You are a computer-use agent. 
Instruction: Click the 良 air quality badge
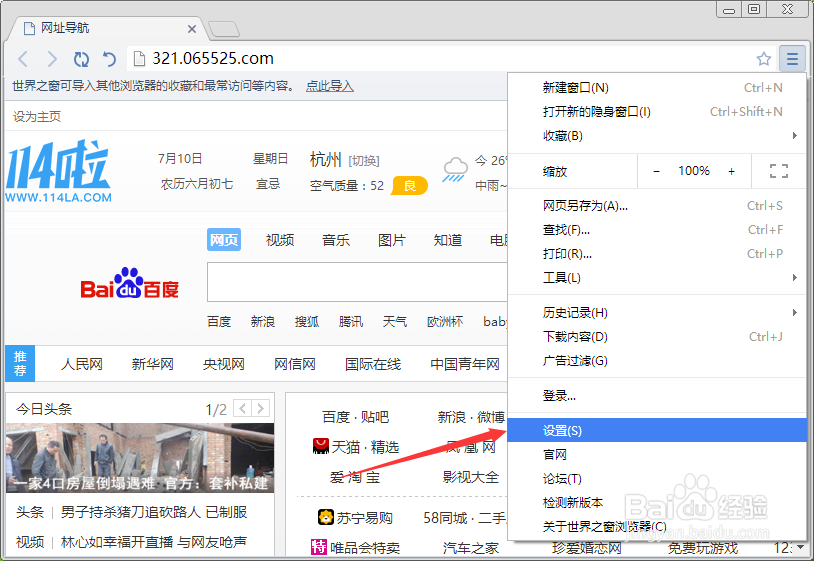pyautogui.click(x=410, y=186)
